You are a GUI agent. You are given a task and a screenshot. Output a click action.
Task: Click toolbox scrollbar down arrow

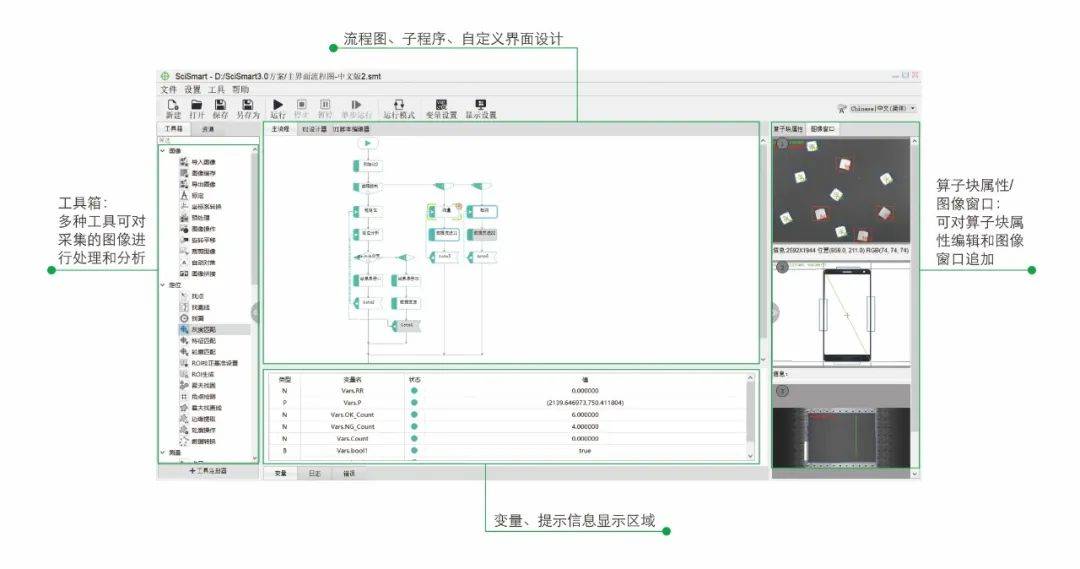[255, 458]
